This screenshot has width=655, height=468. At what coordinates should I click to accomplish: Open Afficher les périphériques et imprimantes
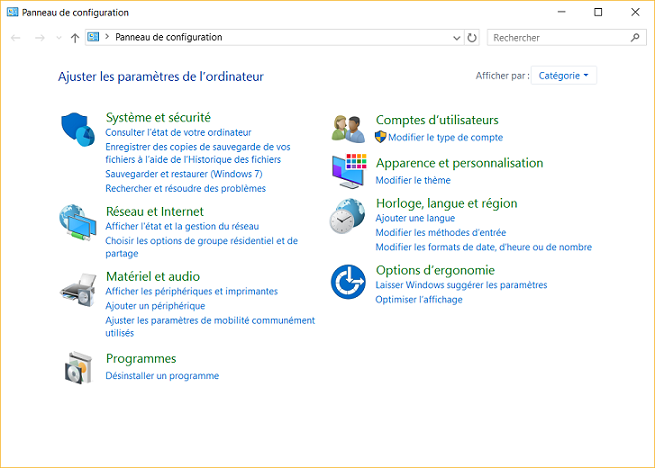(192, 291)
